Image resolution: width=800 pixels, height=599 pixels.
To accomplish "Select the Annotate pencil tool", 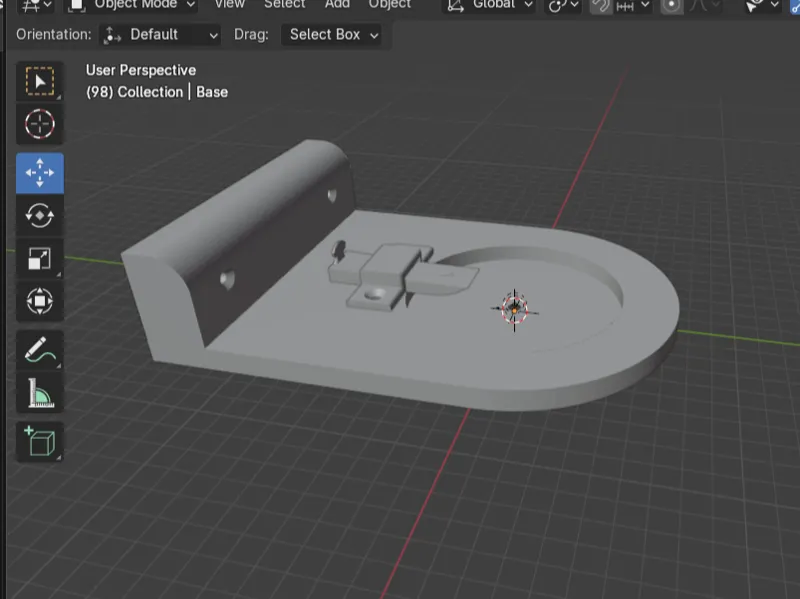I will coord(40,350).
